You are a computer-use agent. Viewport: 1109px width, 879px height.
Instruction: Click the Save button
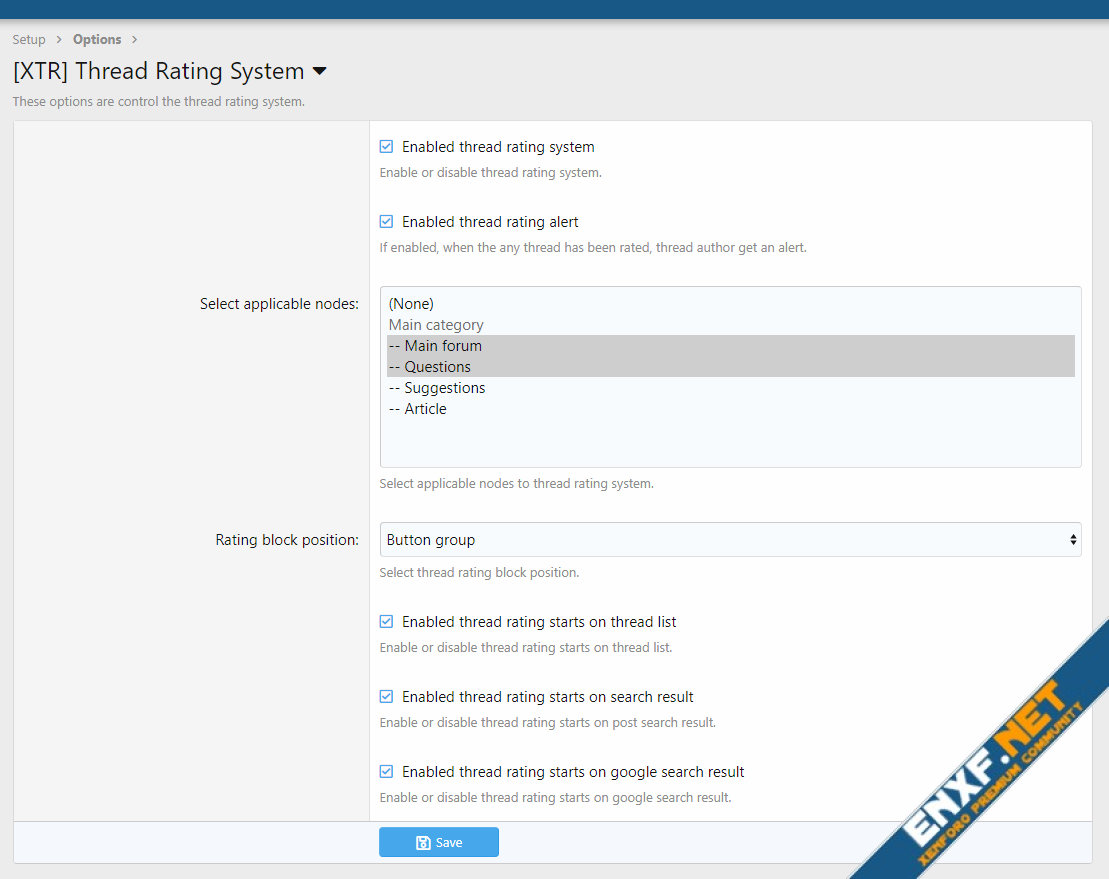click(x=438, y=842)
